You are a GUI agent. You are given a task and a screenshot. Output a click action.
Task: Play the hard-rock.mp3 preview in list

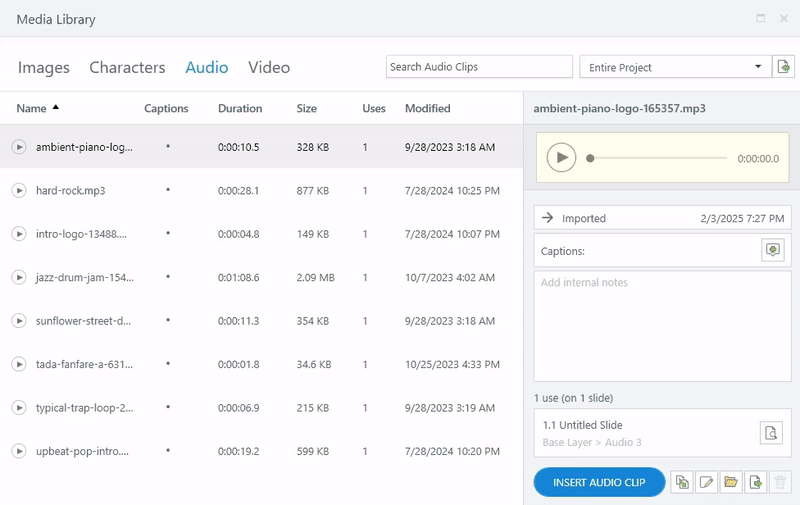pyautogui.click(x=18, y=190)
